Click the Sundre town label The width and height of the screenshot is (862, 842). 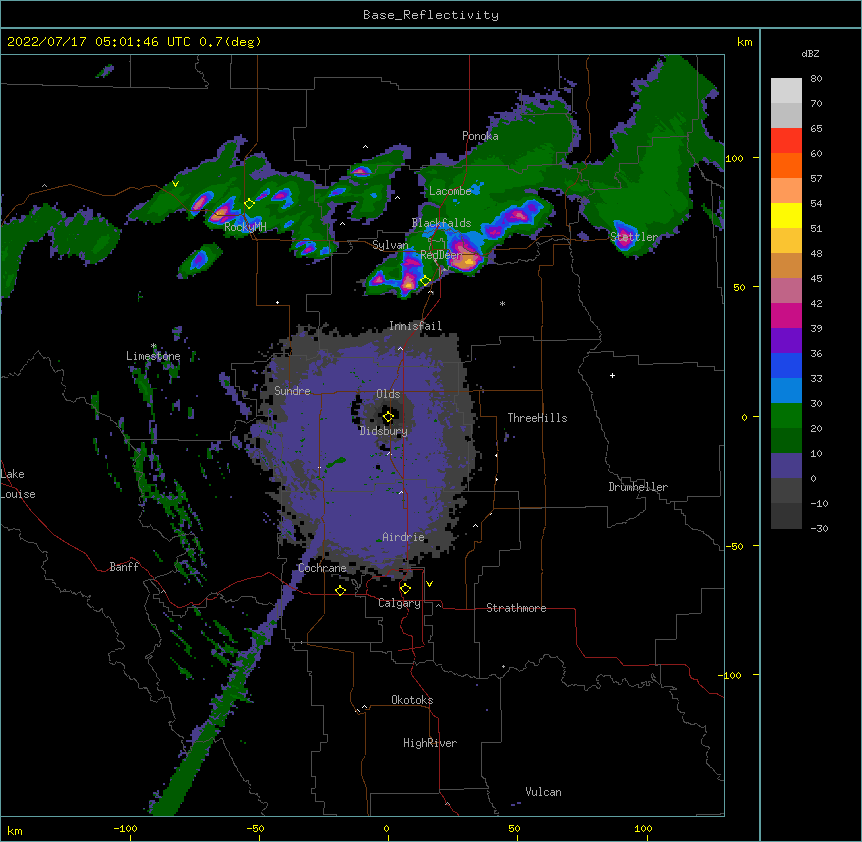[292, 391]
